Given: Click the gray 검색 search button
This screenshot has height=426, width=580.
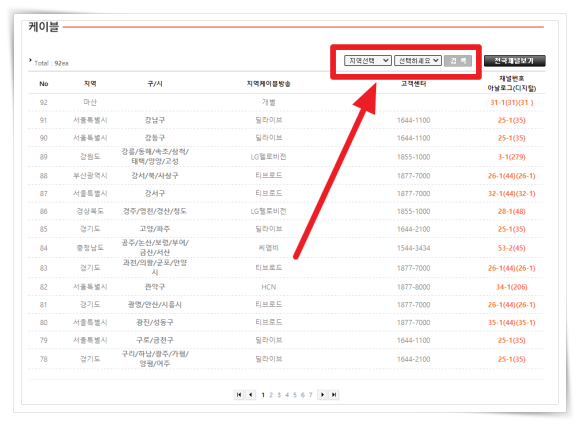Looking at the screenshot, I should tap(458, 61).
